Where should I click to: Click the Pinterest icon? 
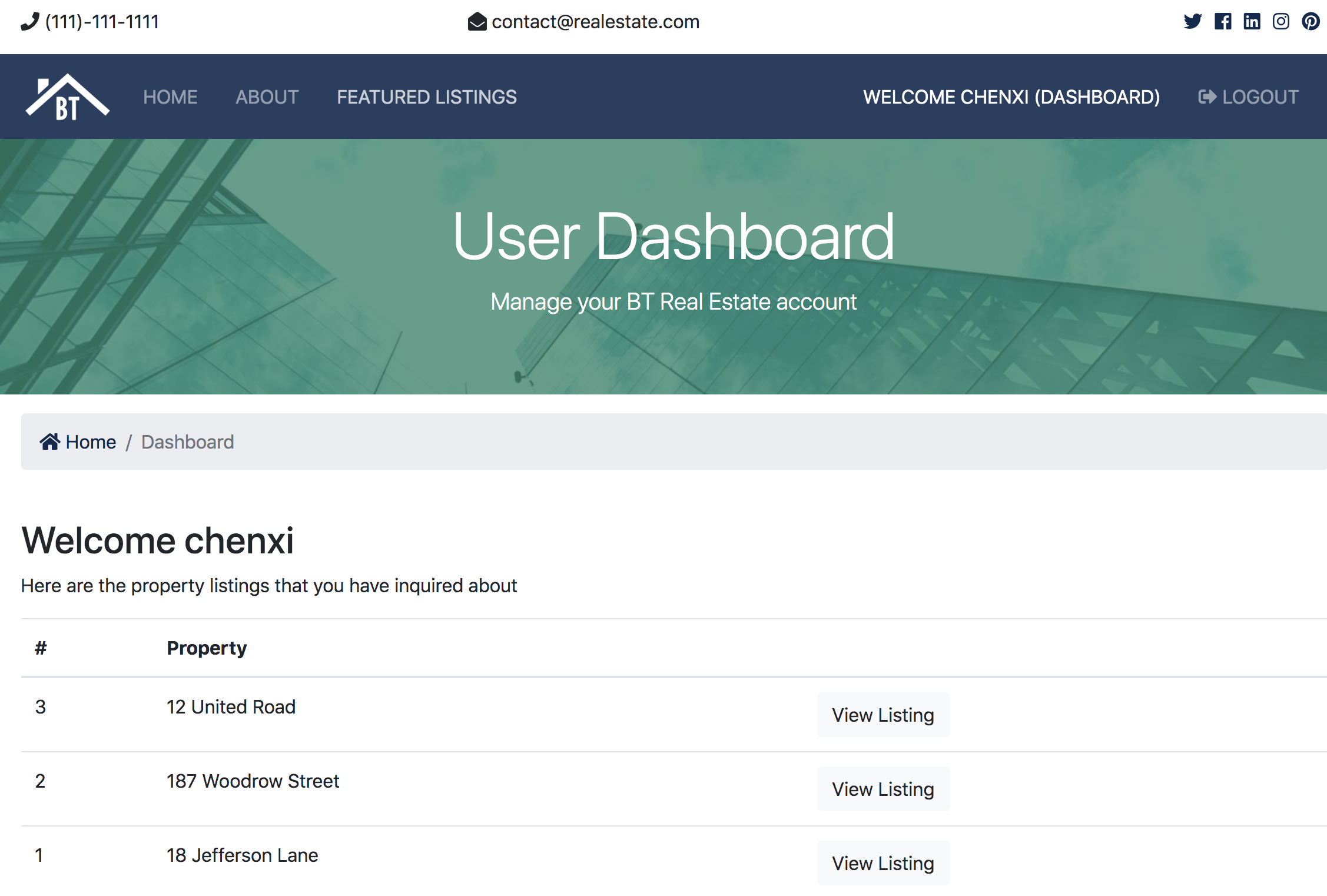(1311, 22)
